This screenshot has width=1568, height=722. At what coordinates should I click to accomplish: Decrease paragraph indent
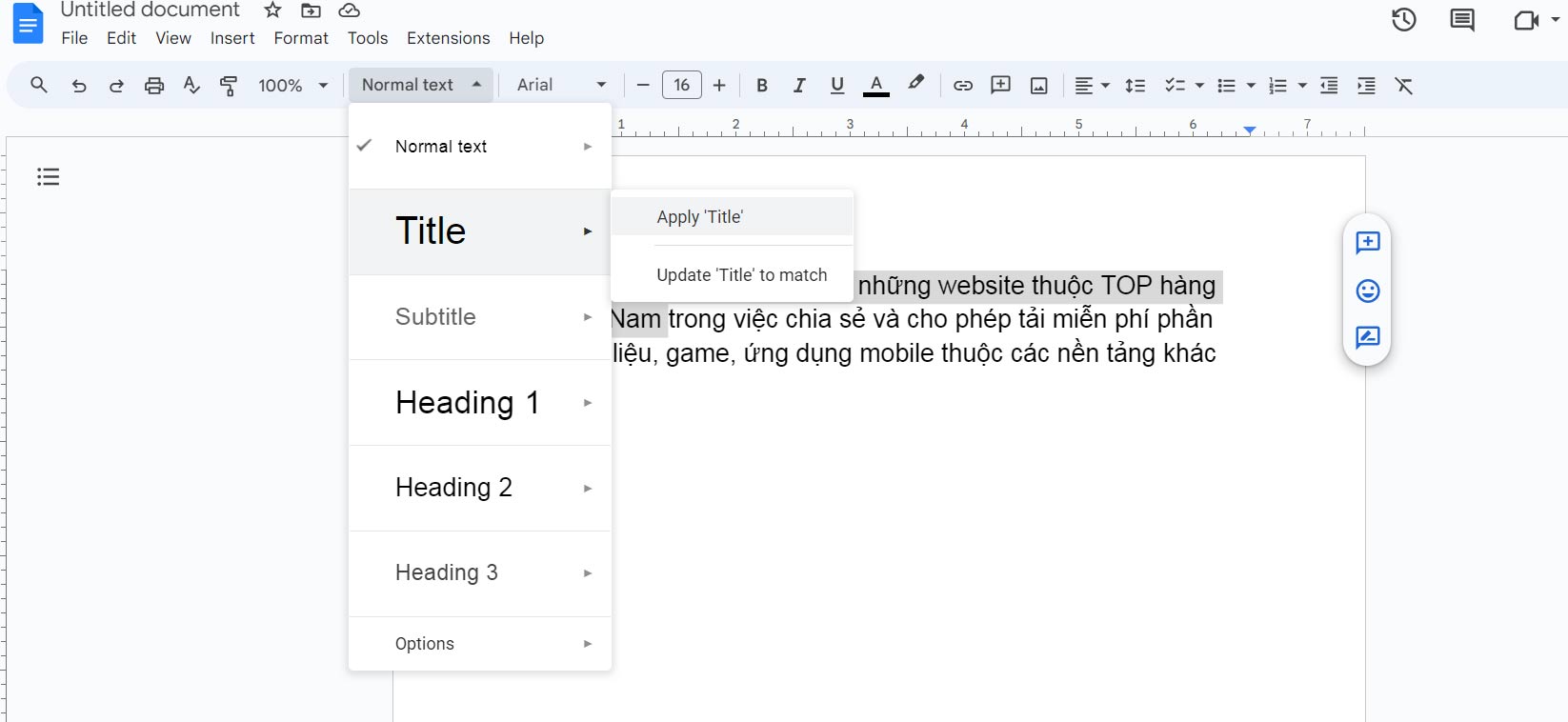click(1329, 86)
